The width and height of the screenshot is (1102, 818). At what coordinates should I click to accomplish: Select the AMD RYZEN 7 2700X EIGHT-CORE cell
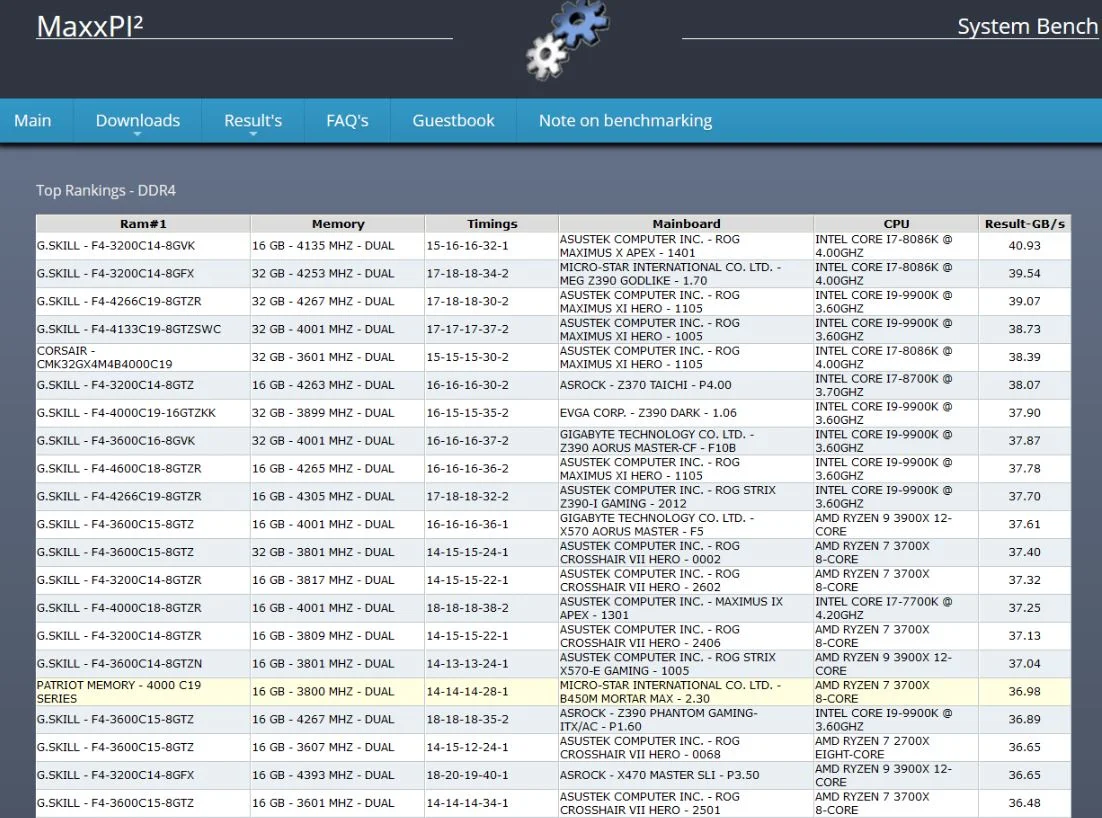pos(896,748)
